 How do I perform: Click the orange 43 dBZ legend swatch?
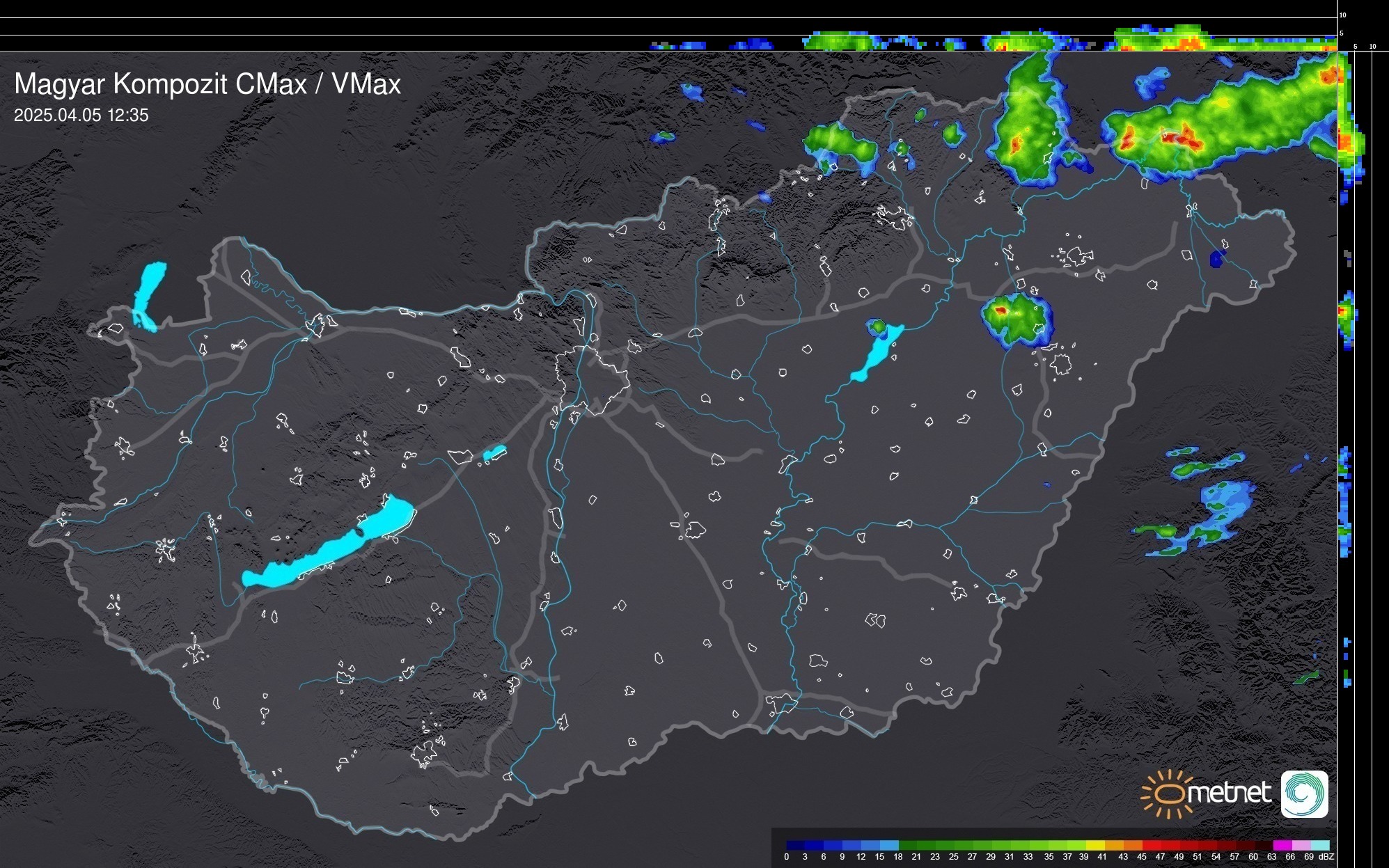pos(1132,845)
